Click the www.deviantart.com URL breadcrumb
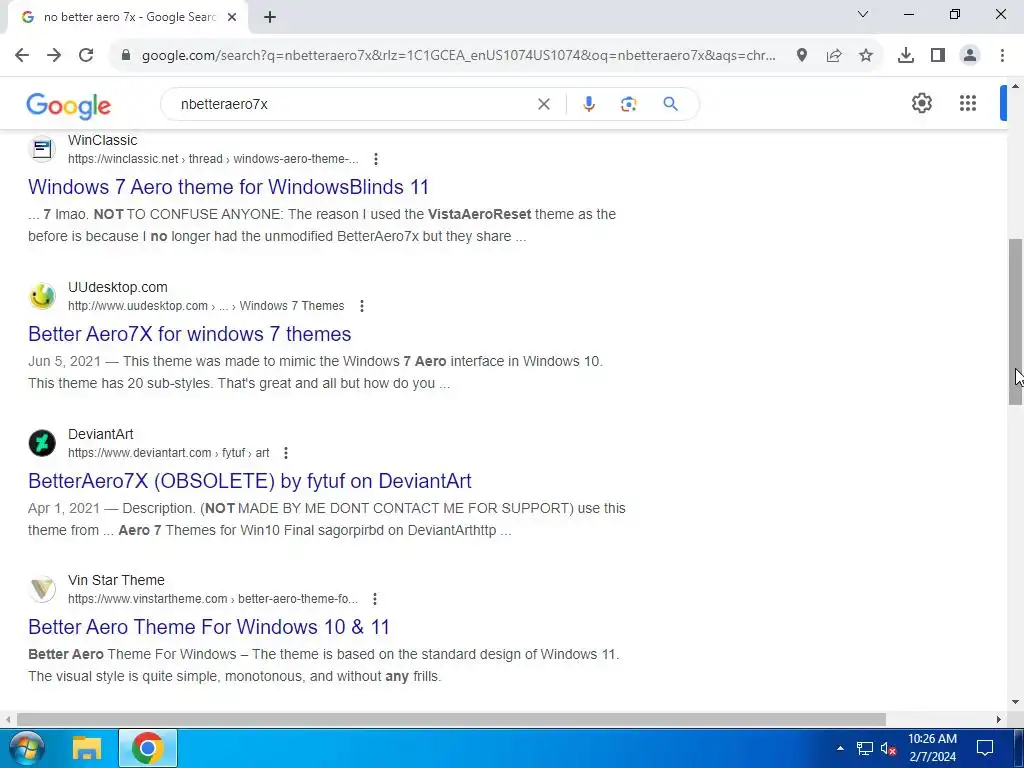Image resolution: width=1024 pixels, height=768 pixels. (168, 453)
